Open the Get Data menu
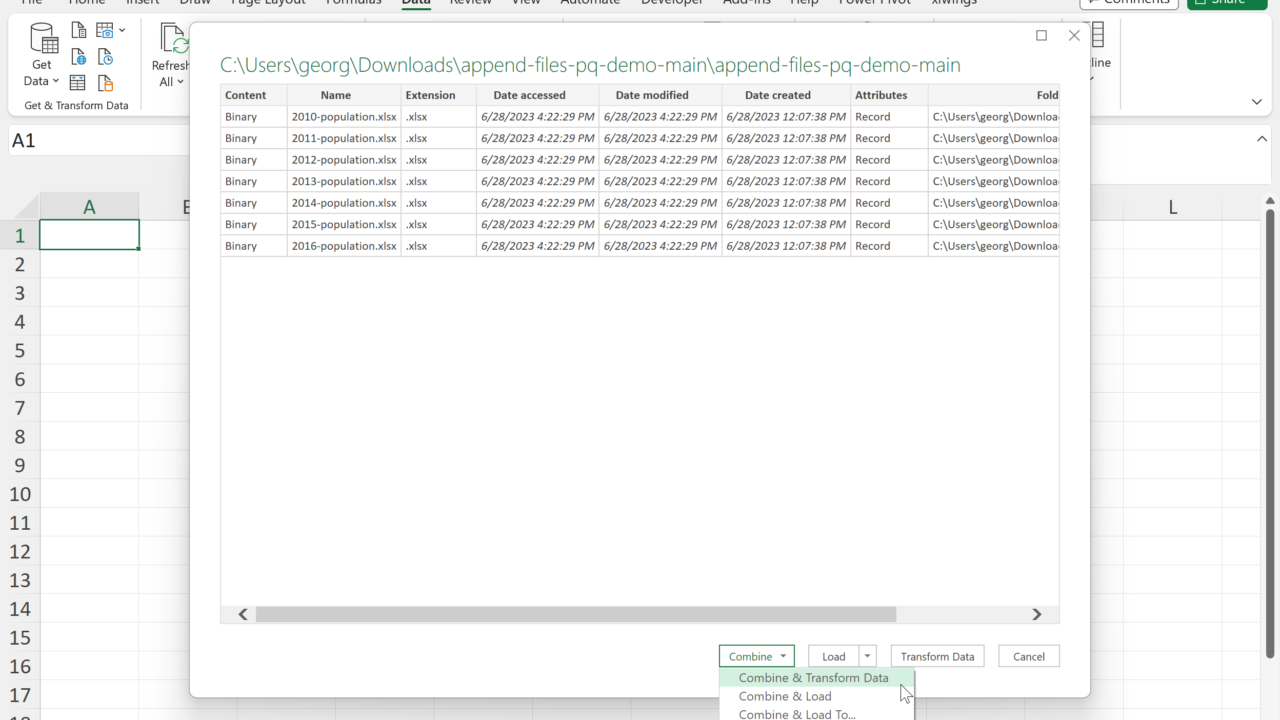Viewport: 1280px width, 720px height. click(42, 55)
